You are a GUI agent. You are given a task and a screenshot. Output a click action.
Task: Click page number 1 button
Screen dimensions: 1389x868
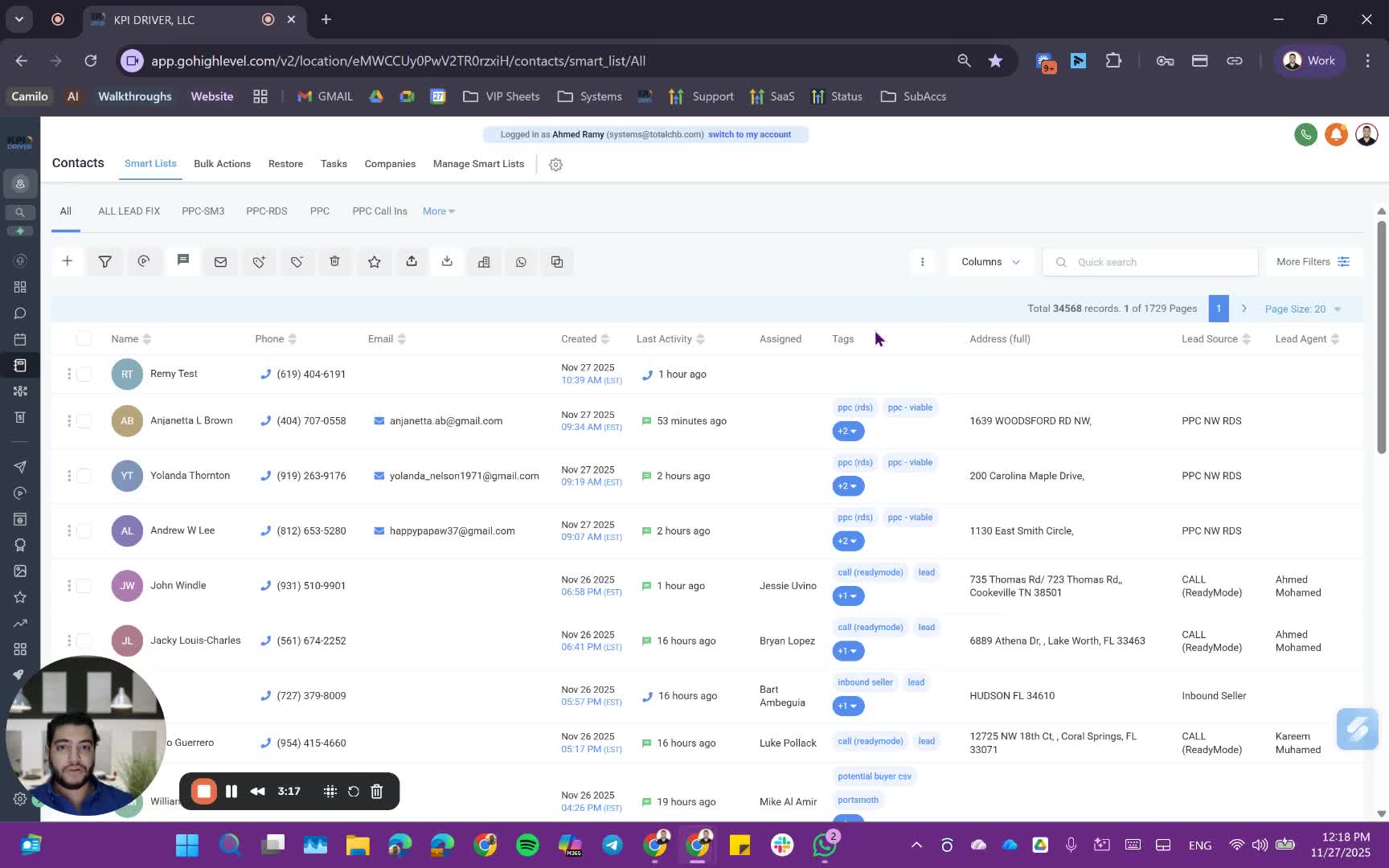(1218, 309)
